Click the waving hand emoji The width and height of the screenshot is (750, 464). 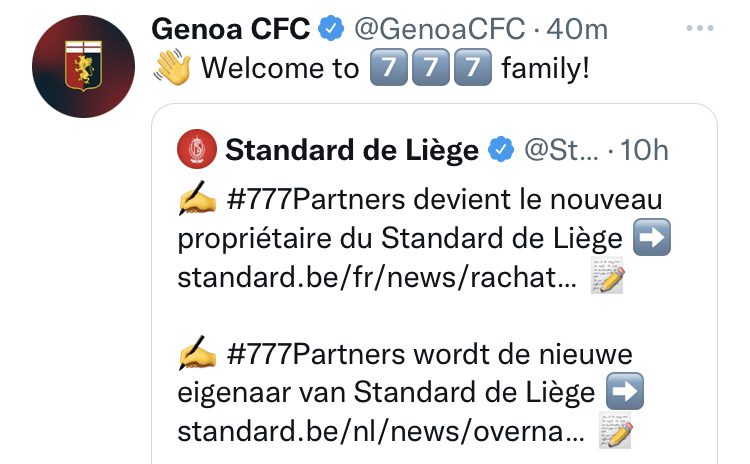click(172, 67)
